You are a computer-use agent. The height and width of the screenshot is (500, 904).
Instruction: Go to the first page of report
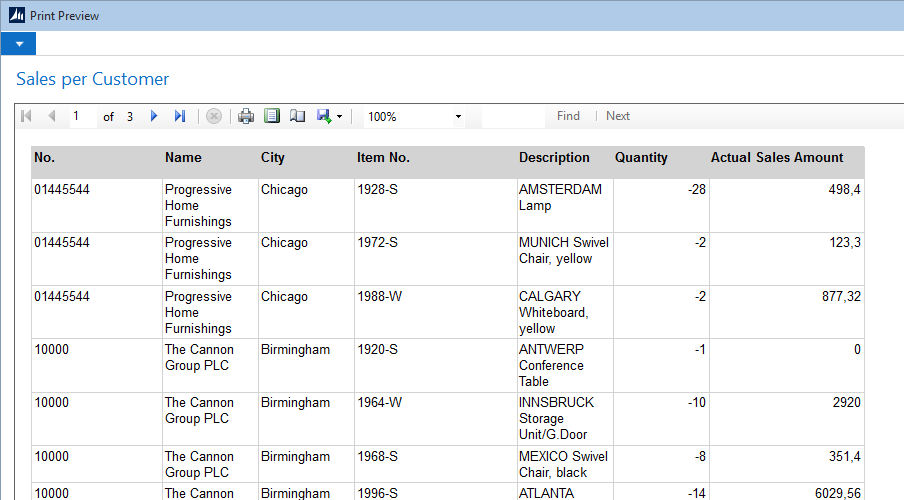coord(26,116)
